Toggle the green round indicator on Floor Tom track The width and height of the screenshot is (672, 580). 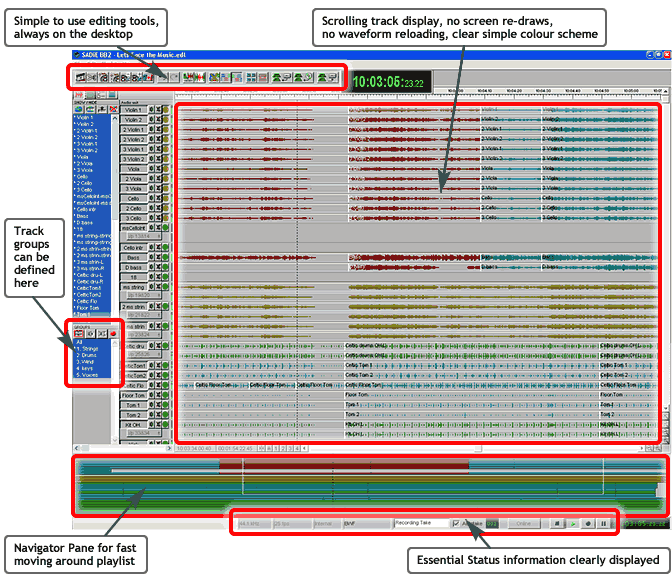[165, 395]
